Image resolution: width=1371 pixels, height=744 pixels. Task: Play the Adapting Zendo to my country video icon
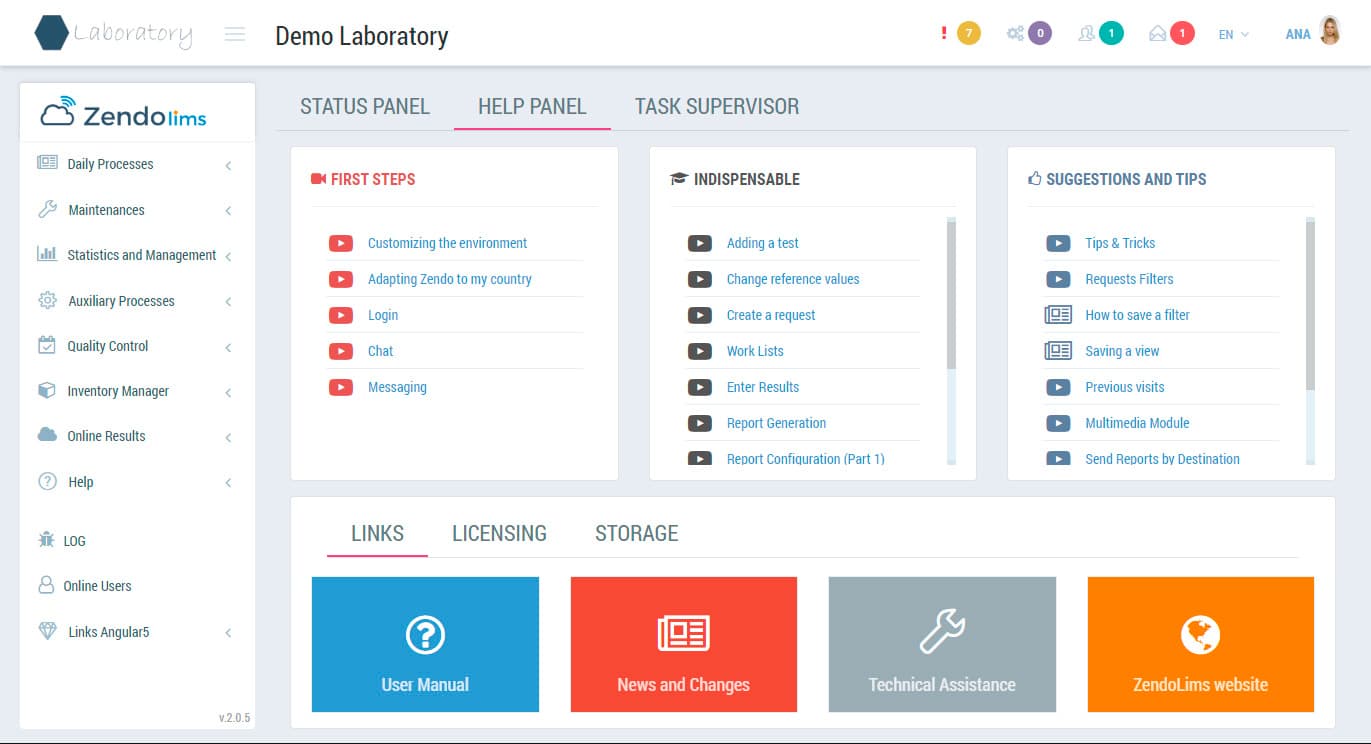[x=341, y=279]
